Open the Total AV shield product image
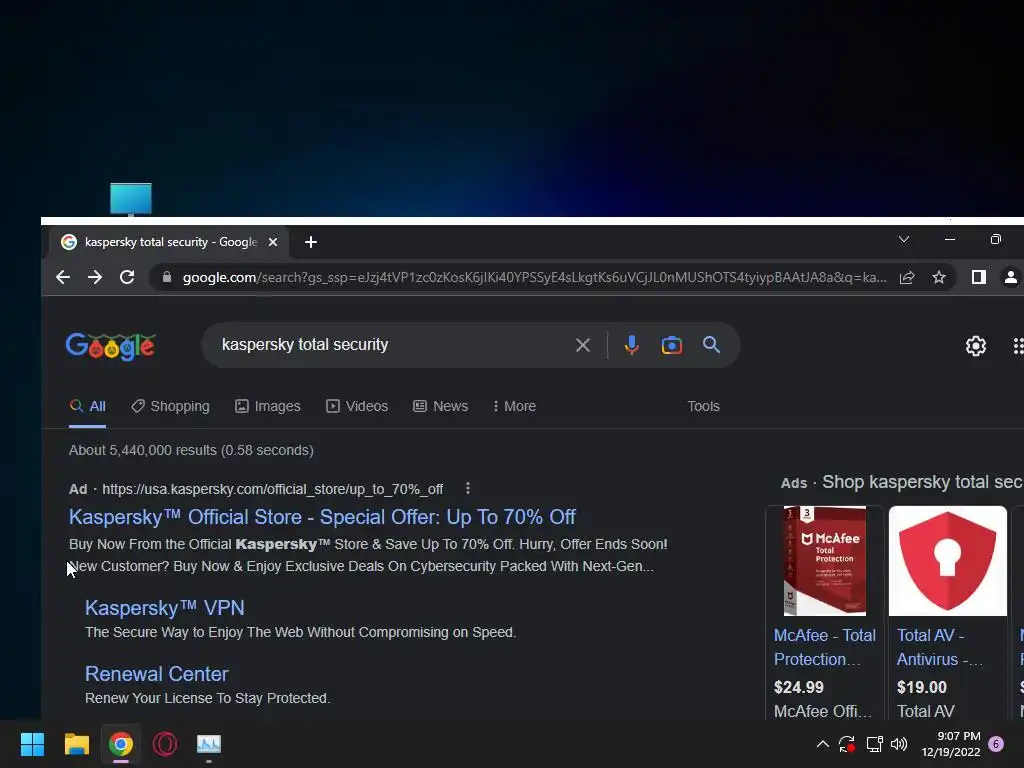The width and height of the screenshot is (1024, 768). pos(948,561)
